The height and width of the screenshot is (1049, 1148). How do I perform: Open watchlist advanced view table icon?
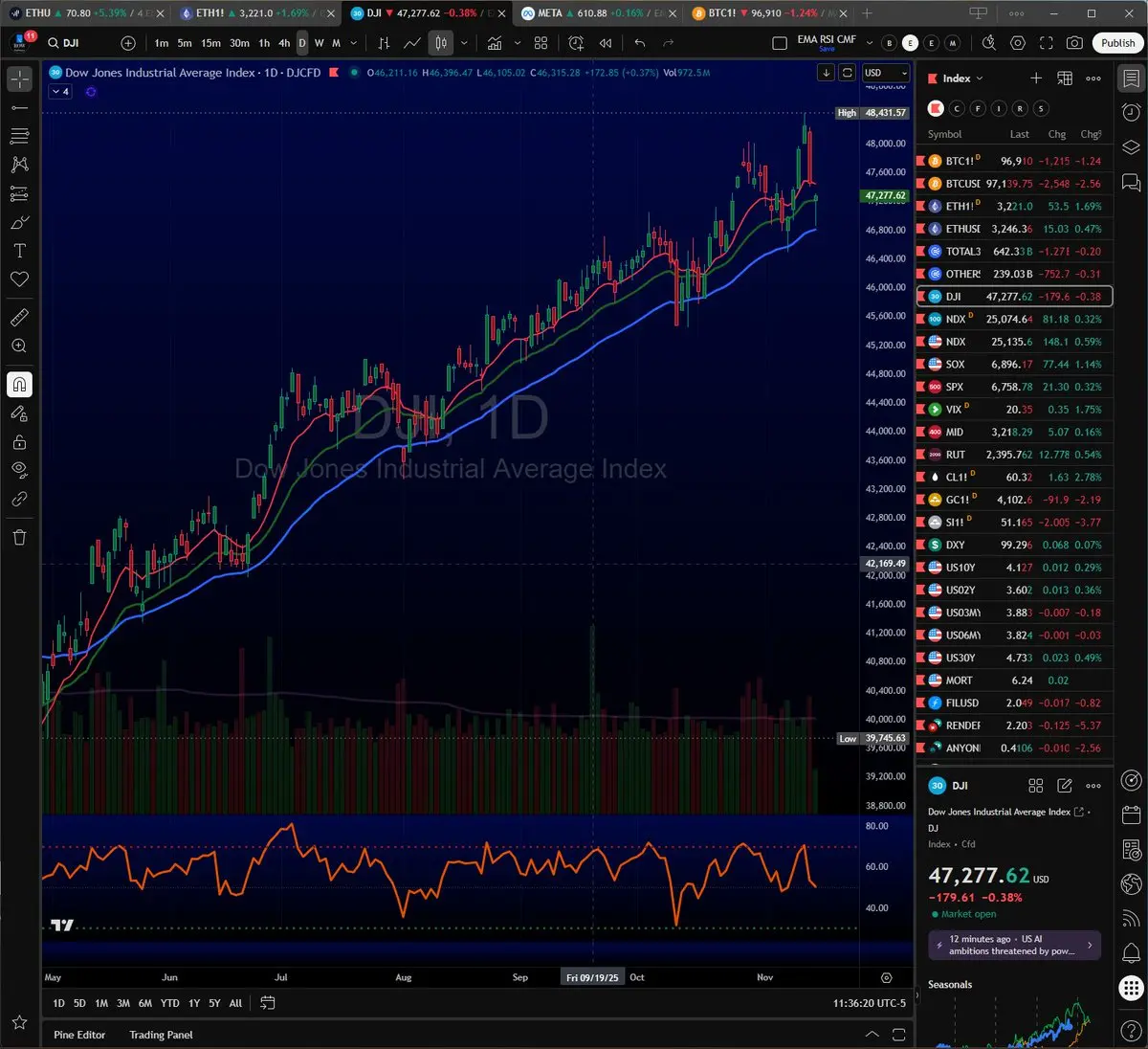[1065, 78]
